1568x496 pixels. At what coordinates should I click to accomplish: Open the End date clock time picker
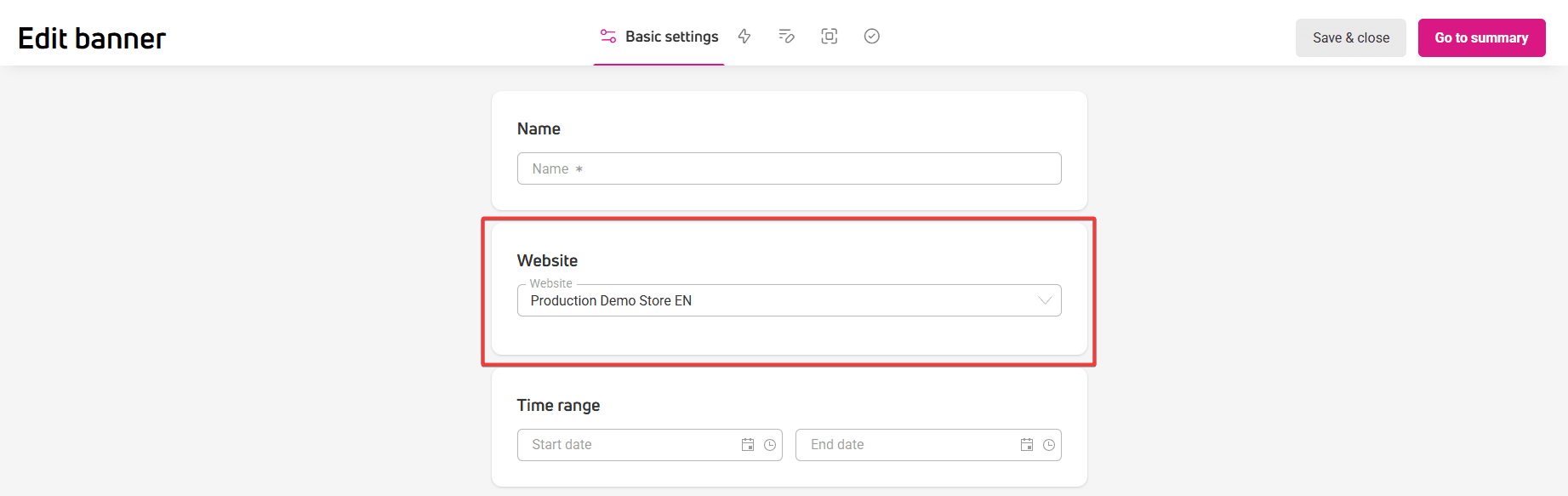coord(1049,445)
